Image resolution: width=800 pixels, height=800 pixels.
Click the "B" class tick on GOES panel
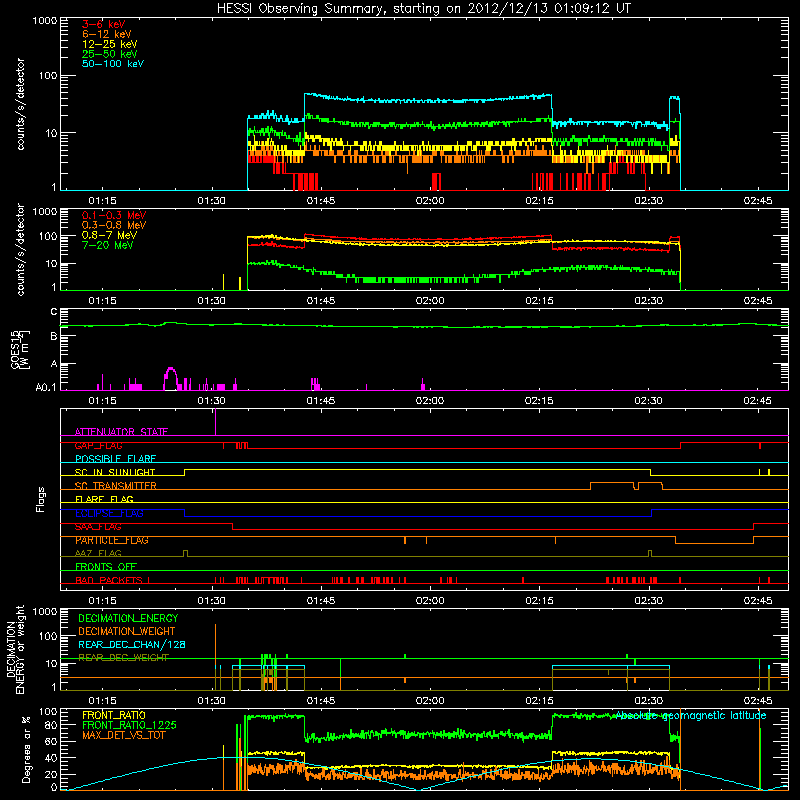coord(54,336)
